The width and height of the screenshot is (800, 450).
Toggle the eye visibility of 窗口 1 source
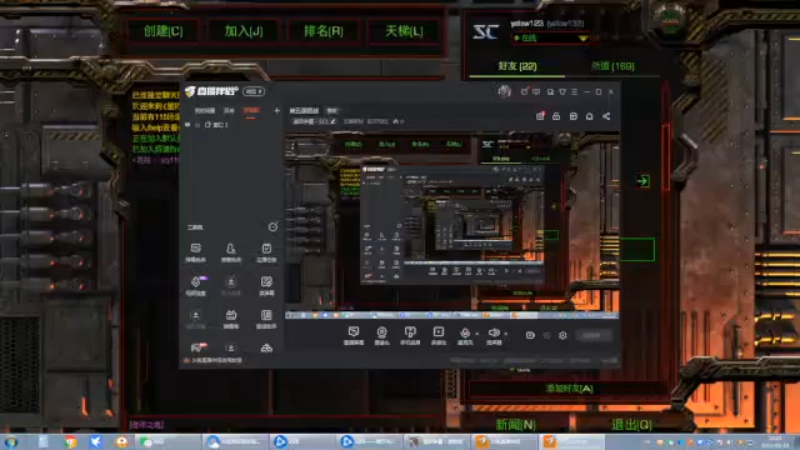pyautogui.click(x=188, y=124)
